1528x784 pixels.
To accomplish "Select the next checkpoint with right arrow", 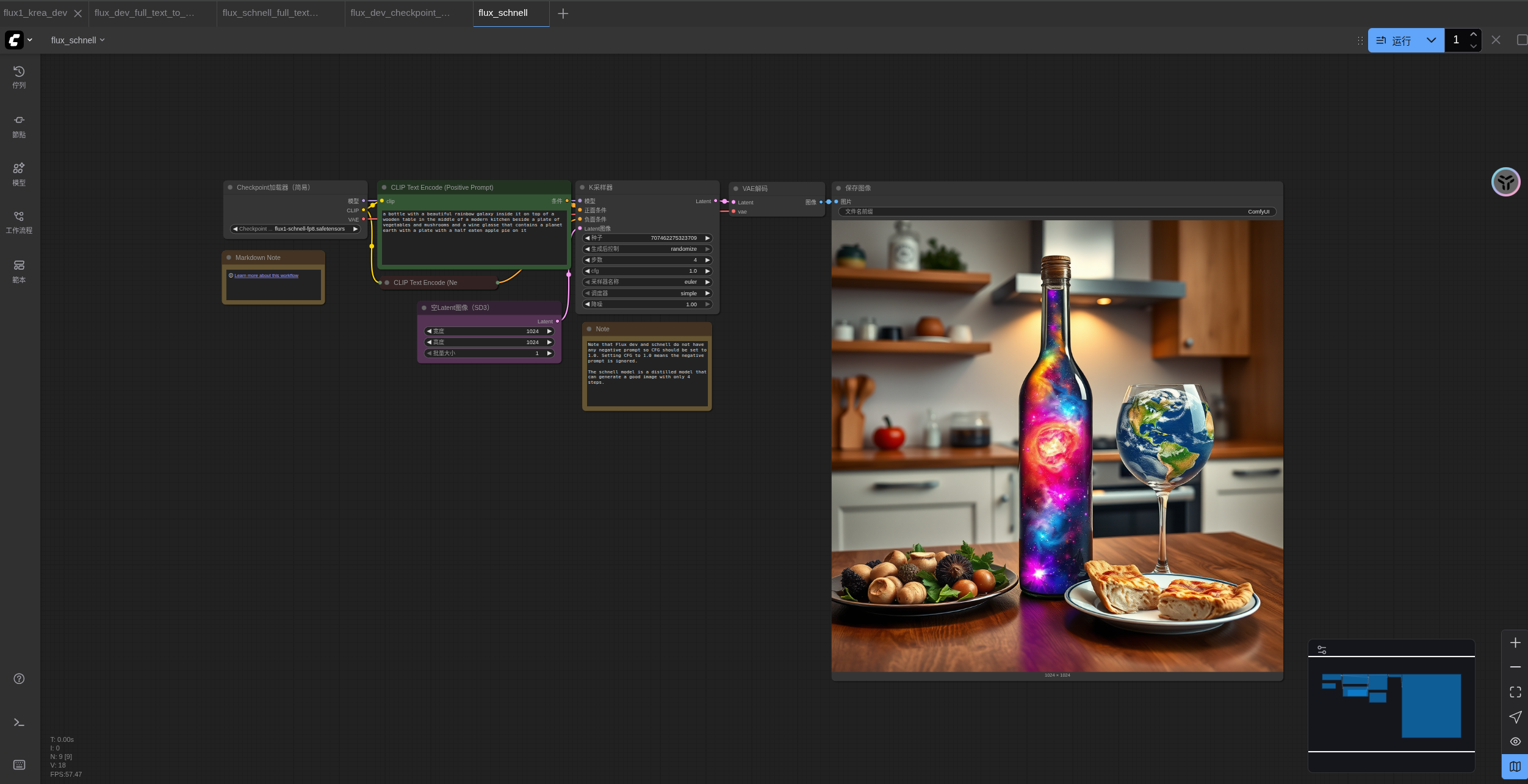I will [x=355, y=229].
